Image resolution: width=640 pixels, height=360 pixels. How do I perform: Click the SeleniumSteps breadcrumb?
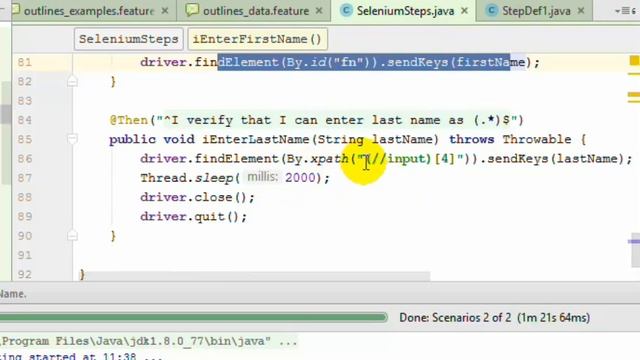pyautogui.click(x=129, y=39)
